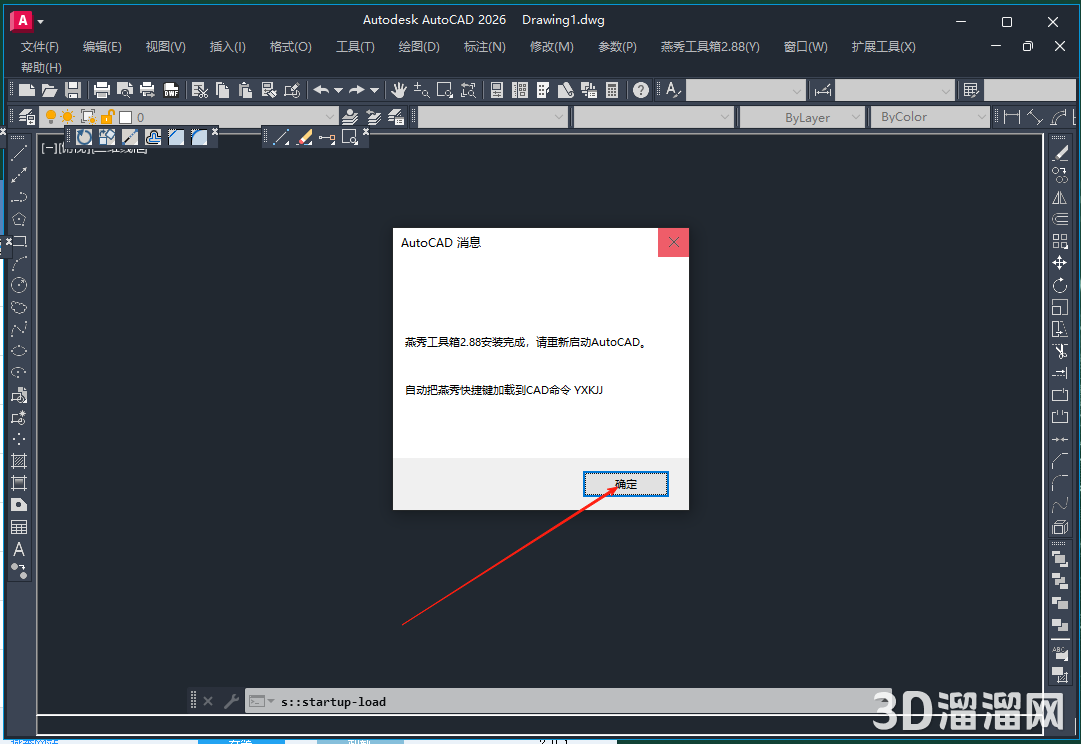Image resolution: width=1081 pixels, height=744 pixels.
Task: Select the Line drawing tool
Action: [20, 153]
